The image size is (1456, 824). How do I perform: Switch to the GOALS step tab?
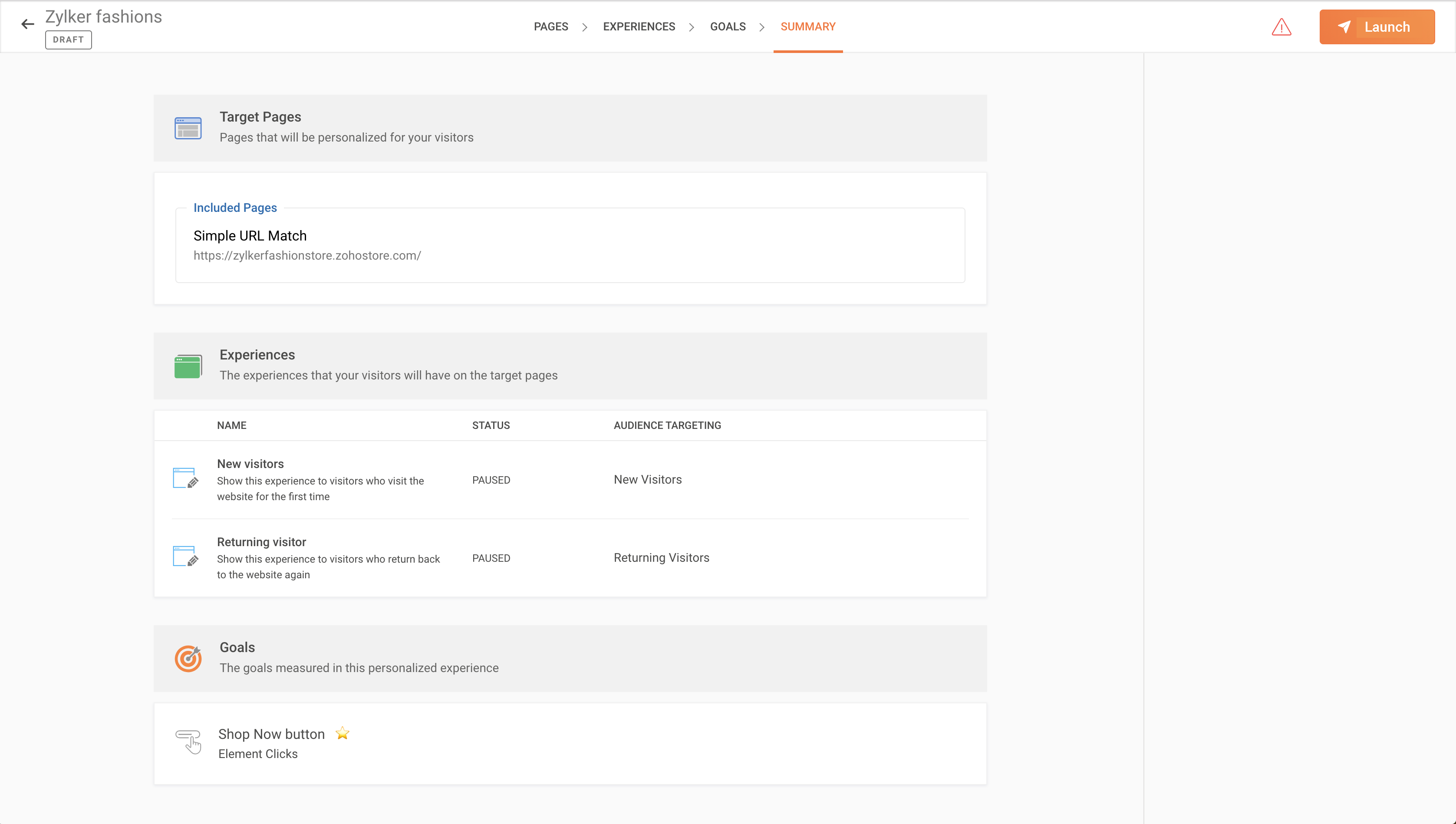pyautogui.click(x=728, y=26)
